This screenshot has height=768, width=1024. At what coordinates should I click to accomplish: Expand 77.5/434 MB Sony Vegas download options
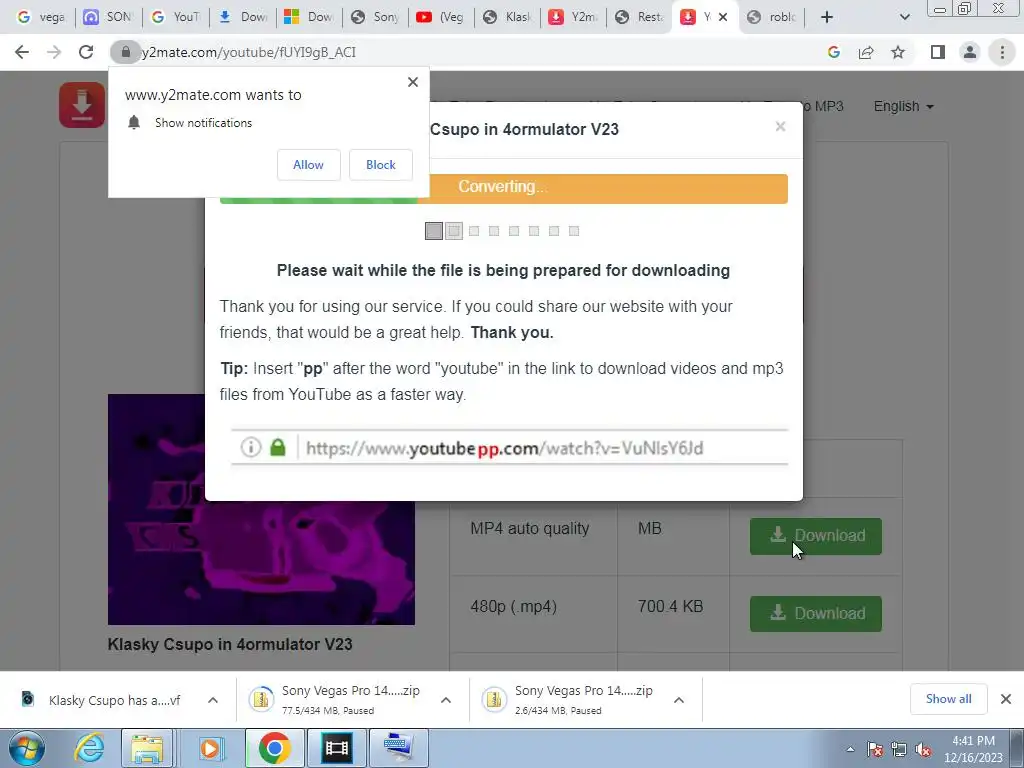coord(446,700)
